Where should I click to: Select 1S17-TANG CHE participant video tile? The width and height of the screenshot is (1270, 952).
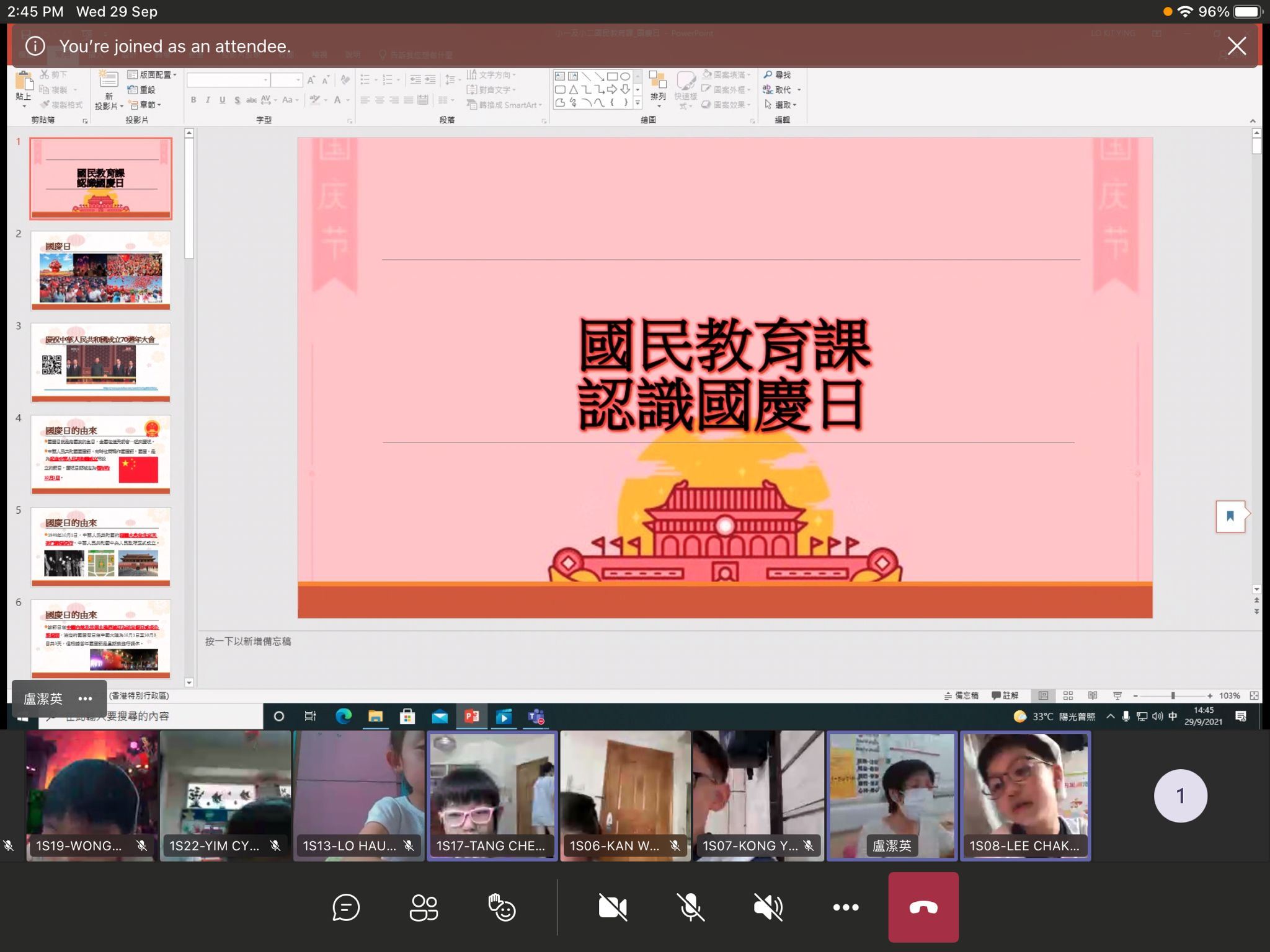click(x=492, y=796)
